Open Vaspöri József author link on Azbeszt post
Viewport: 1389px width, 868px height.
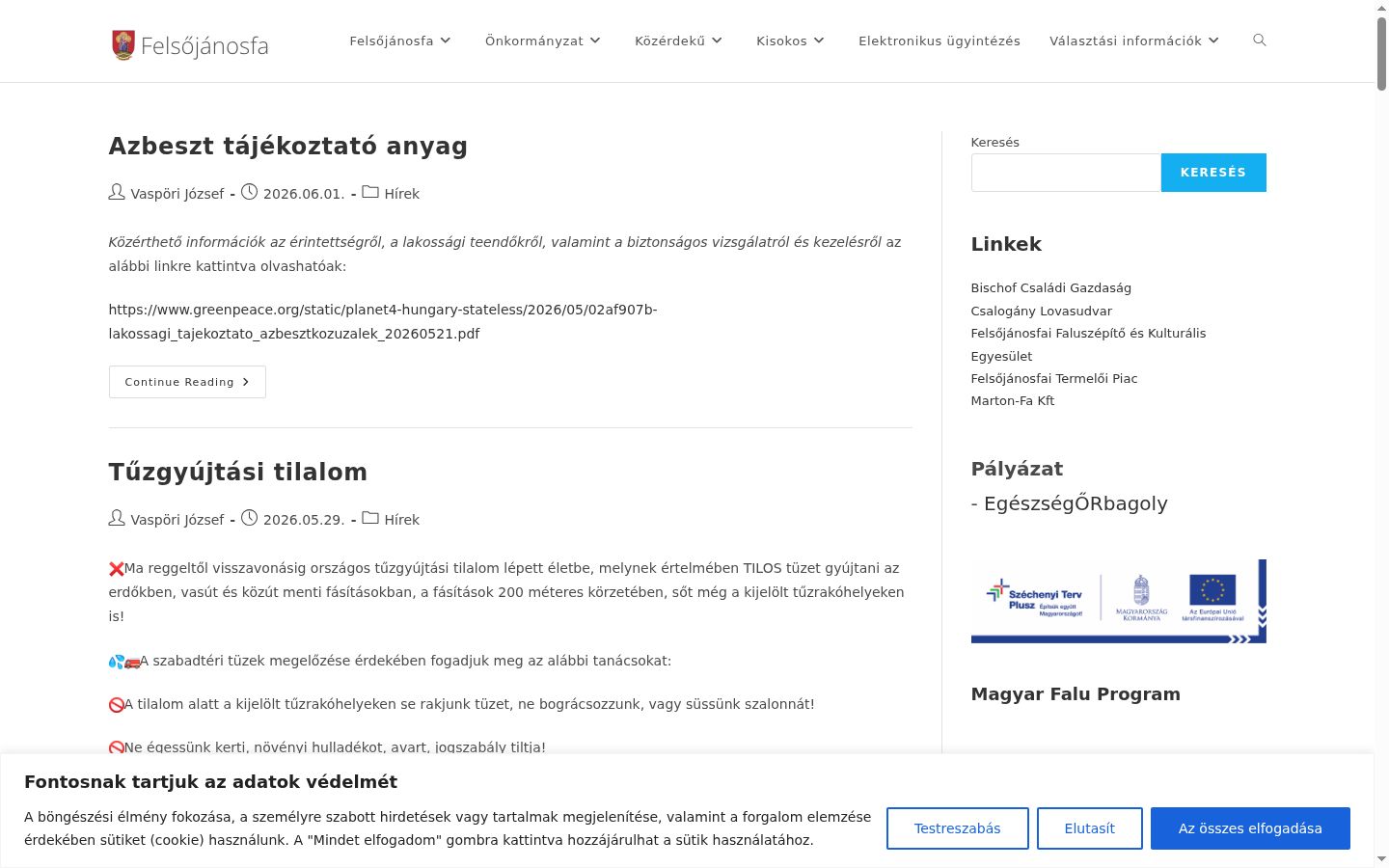[x=177, y=194]
